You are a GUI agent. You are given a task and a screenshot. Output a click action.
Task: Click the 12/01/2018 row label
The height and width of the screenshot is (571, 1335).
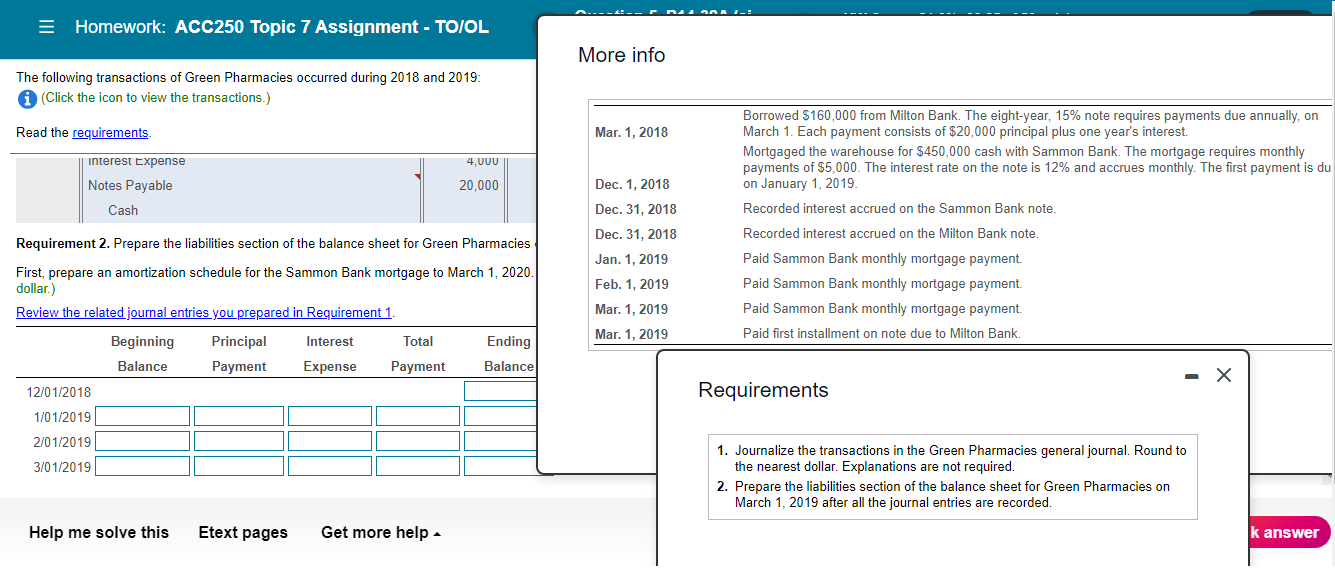pos(58,392)
